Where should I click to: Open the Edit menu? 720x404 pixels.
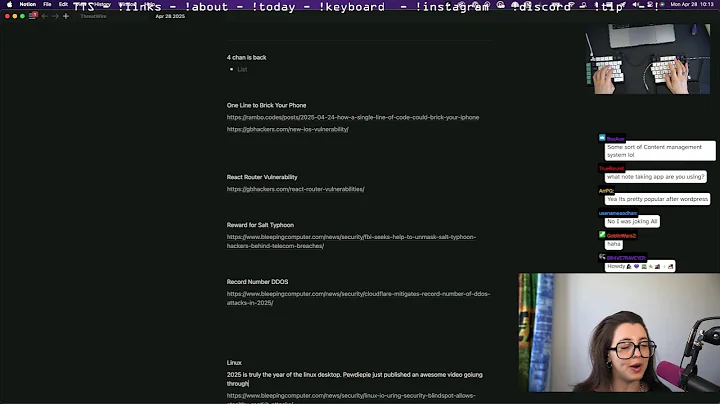pos(63,4)
